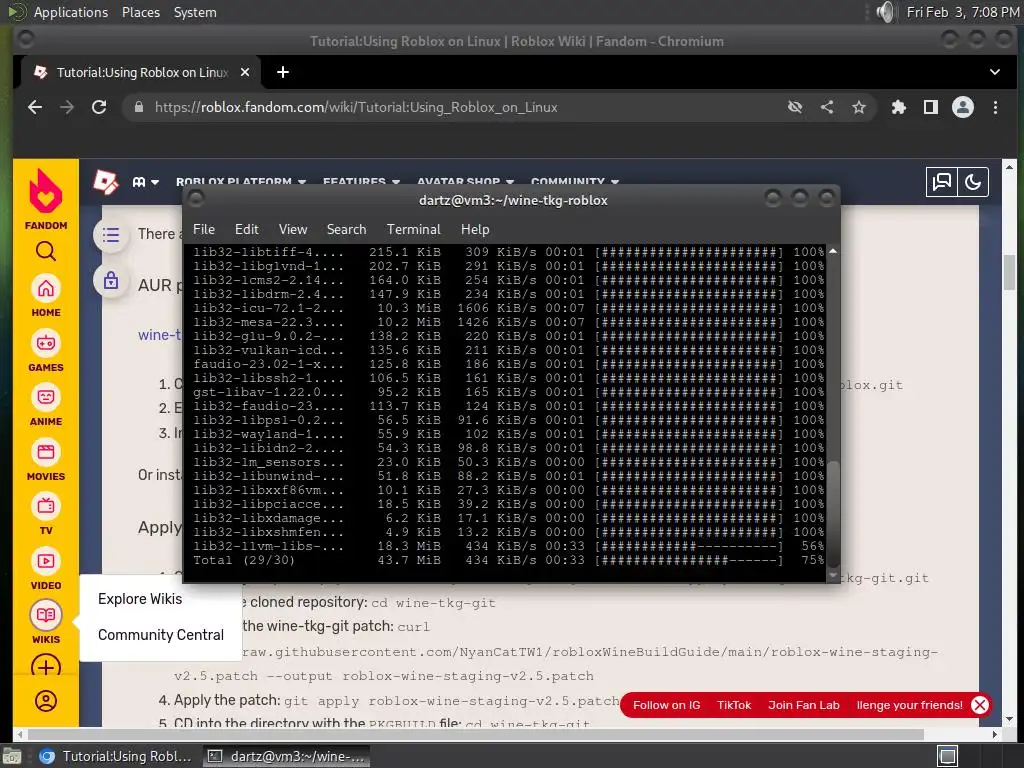Close the Roblox tutorial browser tab

[245, 72]
